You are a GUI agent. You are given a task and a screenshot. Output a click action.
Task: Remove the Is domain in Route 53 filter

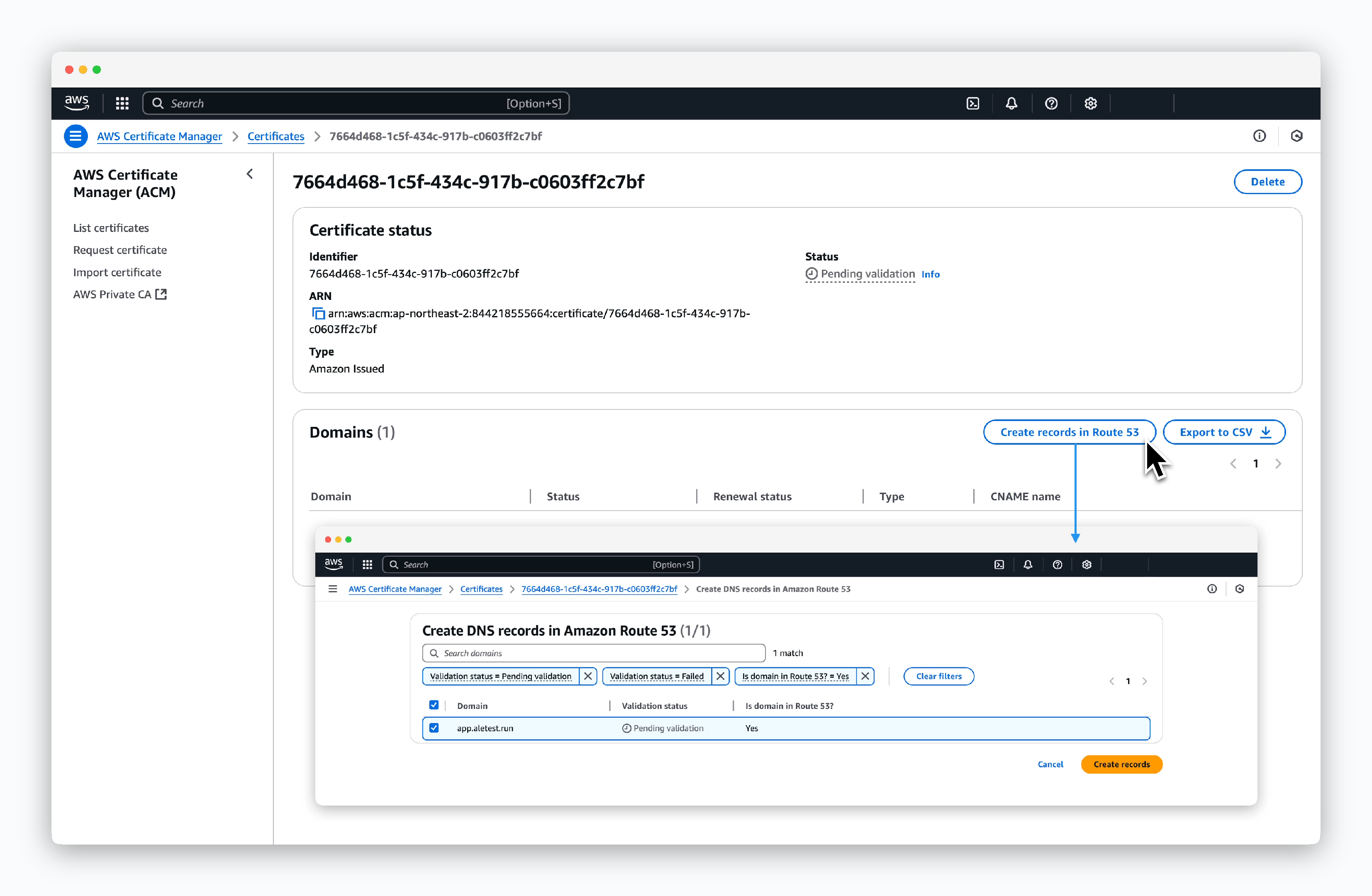tap(865, 677)
